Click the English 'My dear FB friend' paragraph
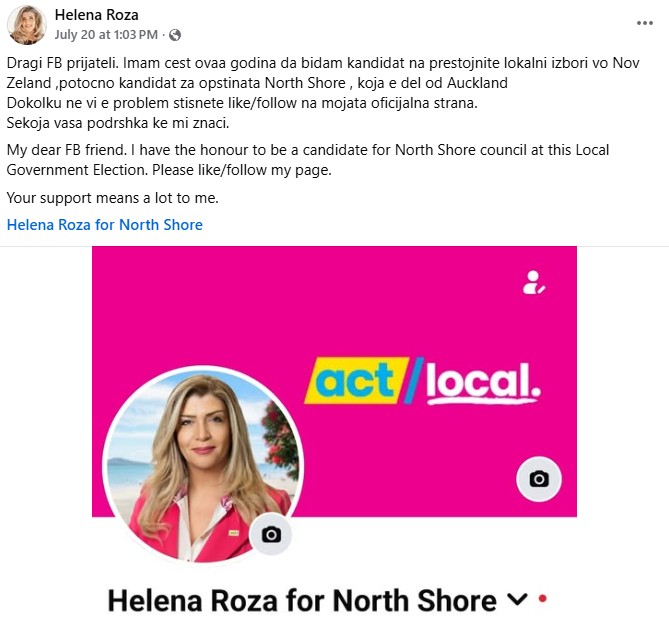669x621 pixels. 308,160
